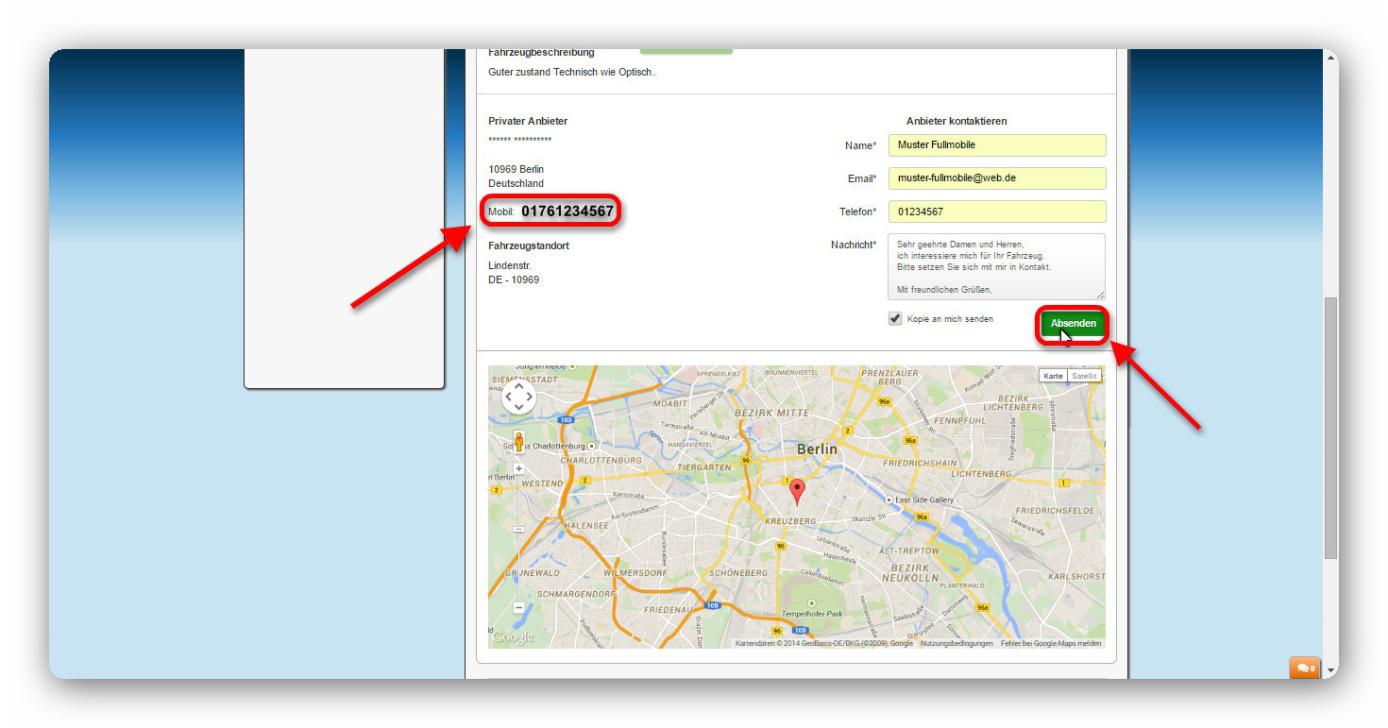Zoom in the map with plus button

[519, 468]
